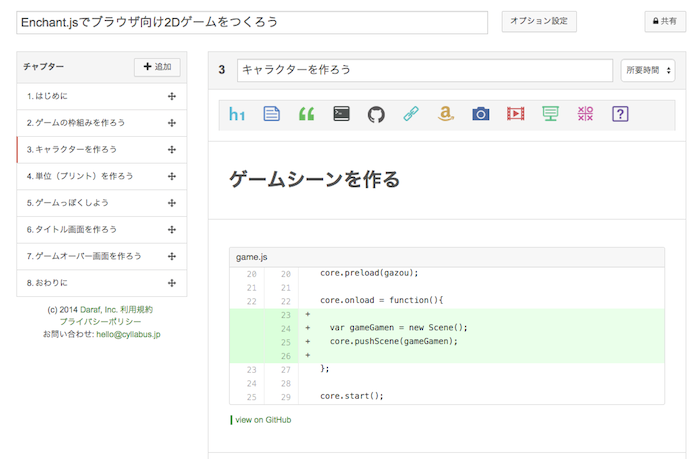The width and height of the screenshot is (700, 459).
Task: Select chapter 4. 単位（プリント）を作ろう
Action: point(80,177)
